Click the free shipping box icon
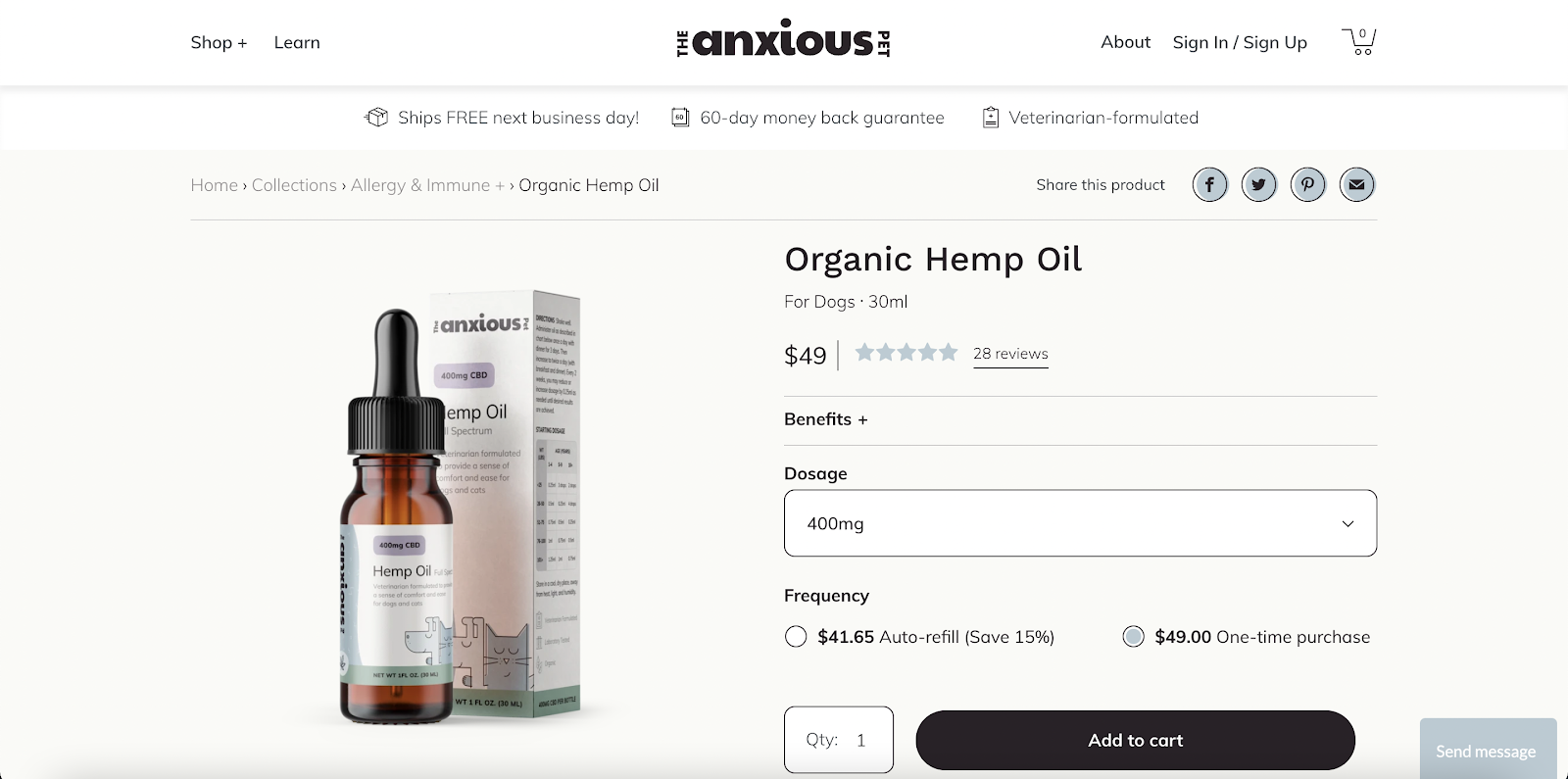 click(x=376, y=118)
